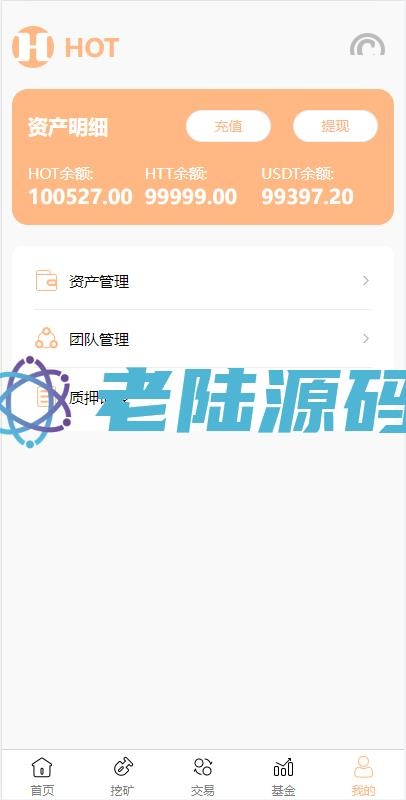Expand 团队管理 using its right chevron
Image resolution: width=406 pixels, height=800 pixels.
[x=366, y=338]
